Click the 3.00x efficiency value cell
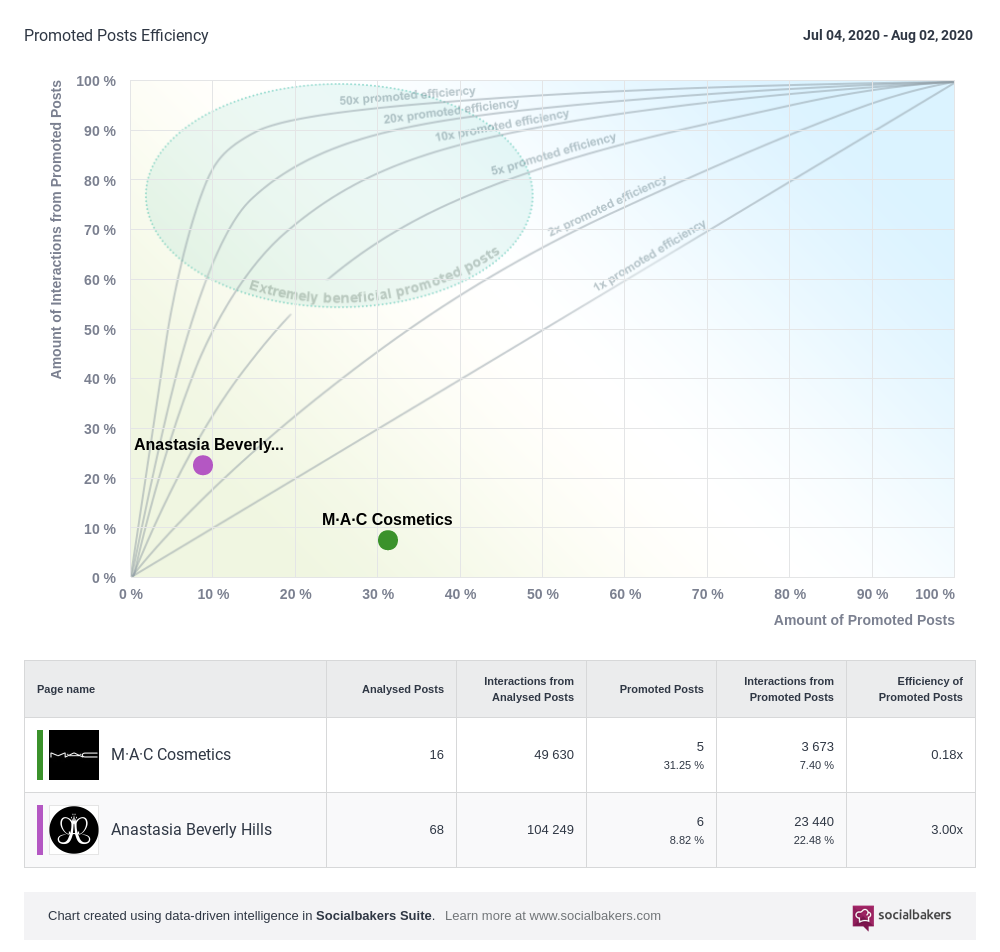 click(946, 830)
